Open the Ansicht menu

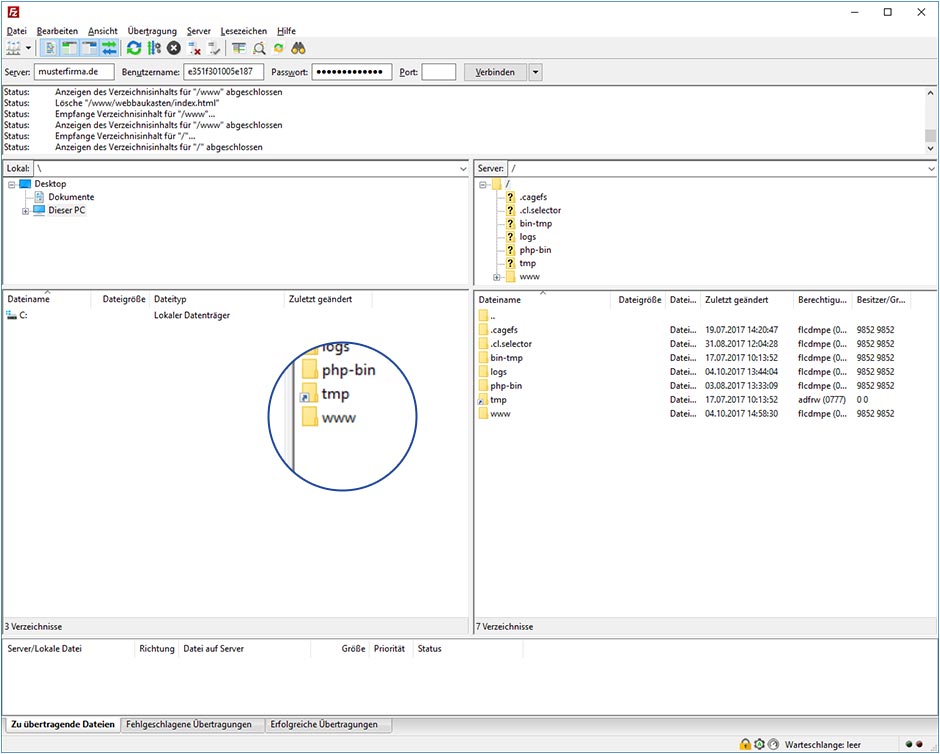pyautogui.click(x=103, y=31)
